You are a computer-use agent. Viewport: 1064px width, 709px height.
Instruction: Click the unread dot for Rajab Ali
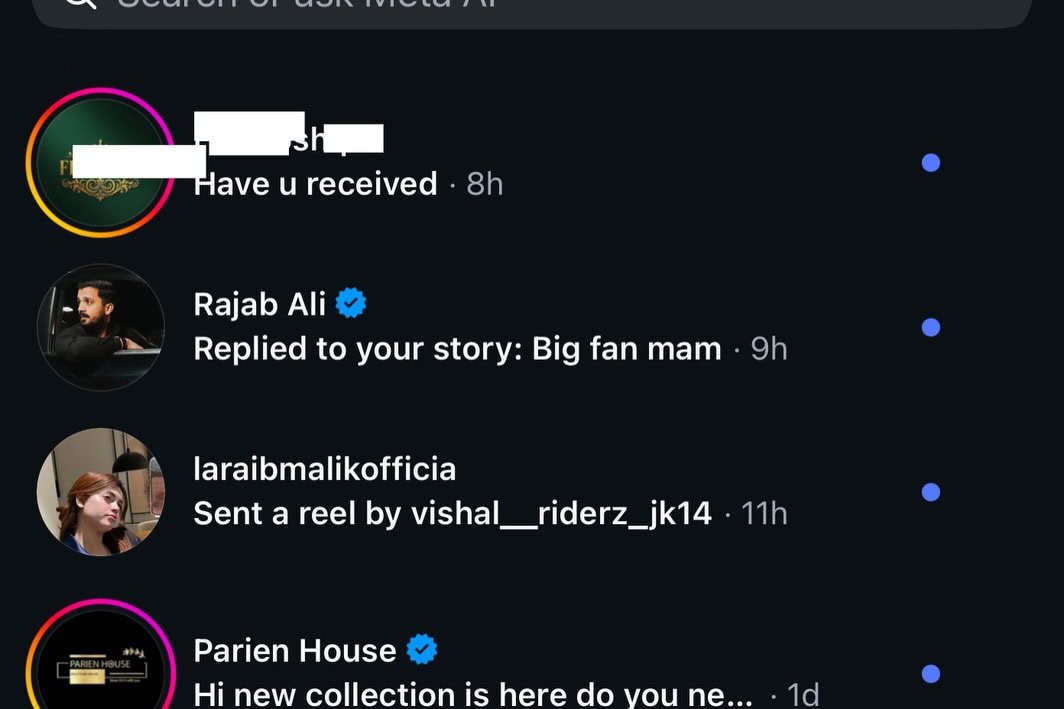click(x=930, y=327)
